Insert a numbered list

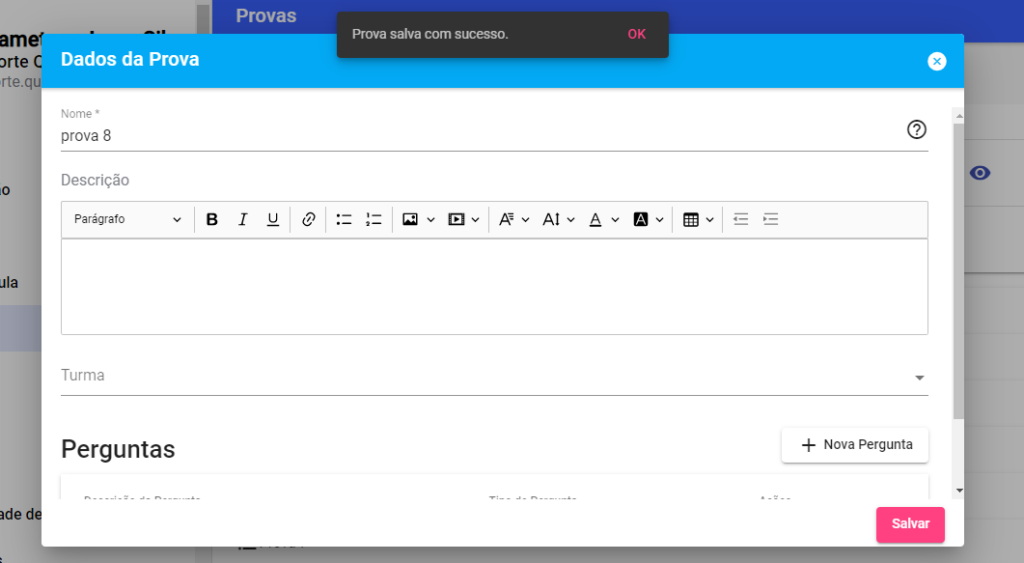[x=374, y=219]
